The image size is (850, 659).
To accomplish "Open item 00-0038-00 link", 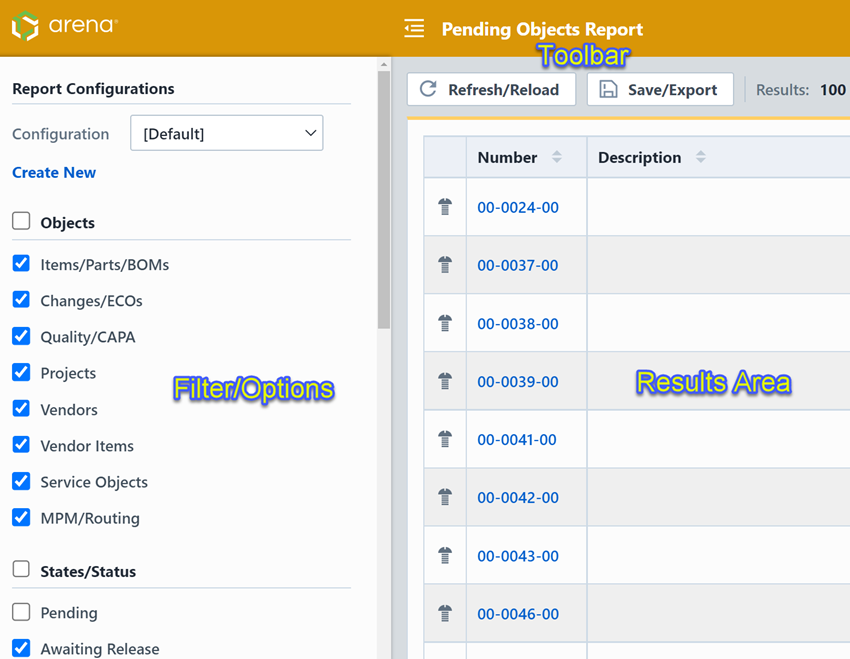I will pos(518,324).
